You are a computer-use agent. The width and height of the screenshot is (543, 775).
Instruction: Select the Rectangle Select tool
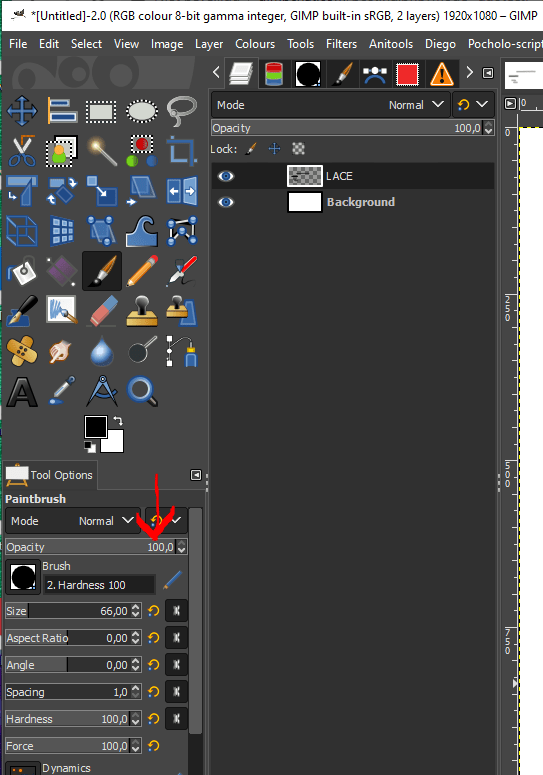(x=101, y=112)
